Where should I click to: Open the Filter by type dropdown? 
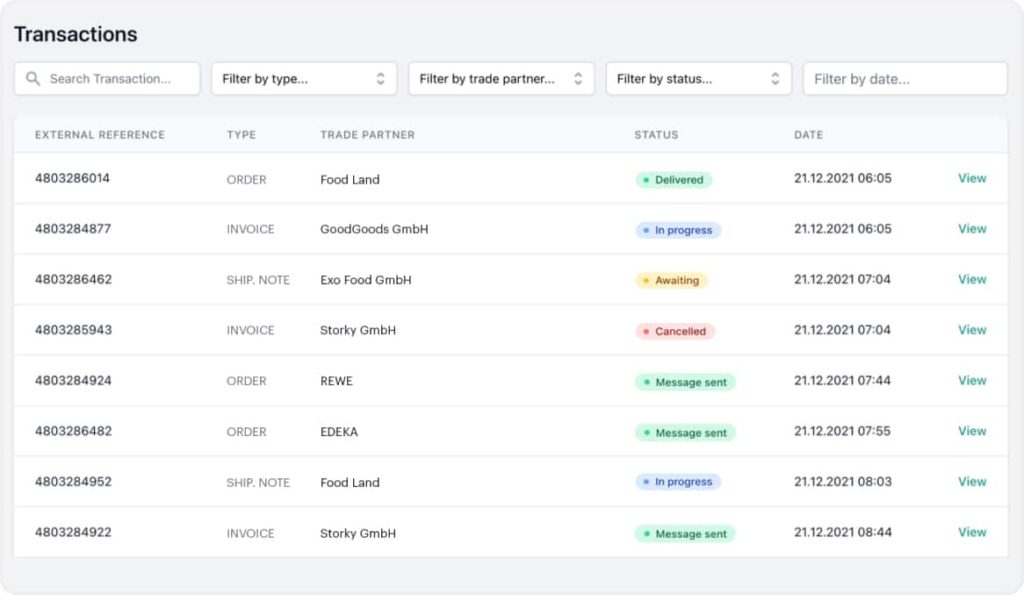coord(304,79)
